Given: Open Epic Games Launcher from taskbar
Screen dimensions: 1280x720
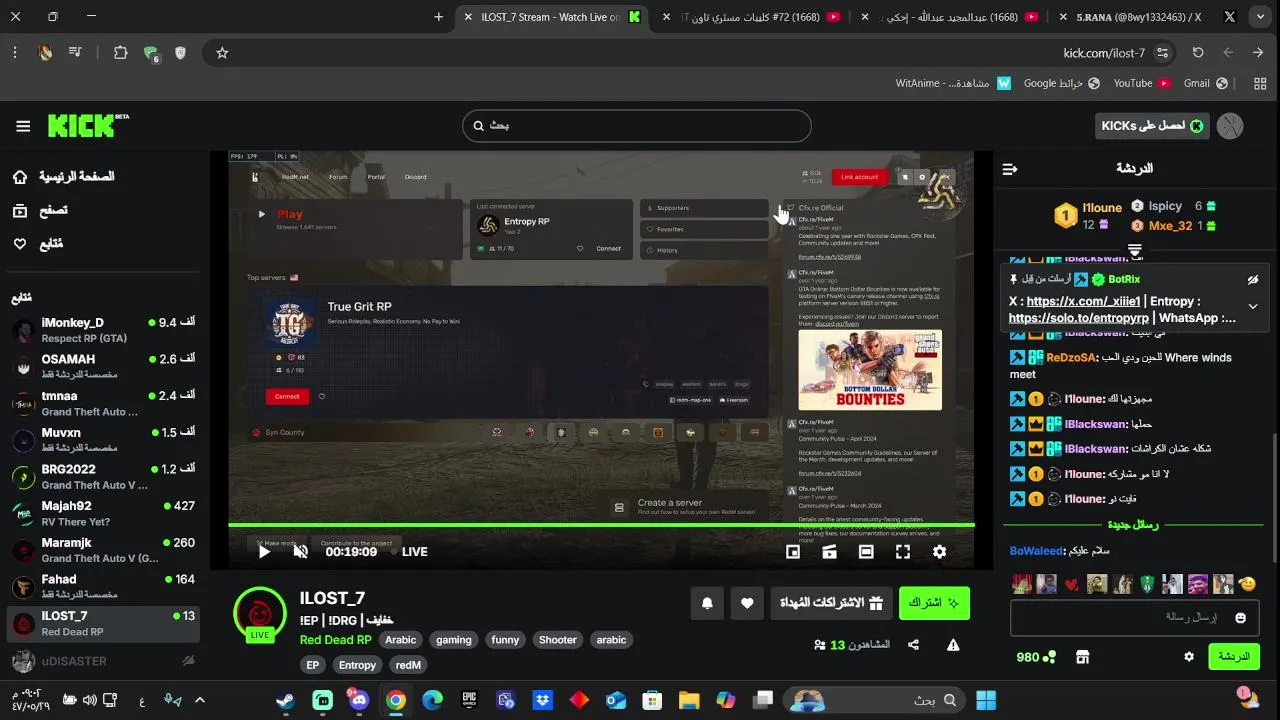Looking at the screenshot, I should pyautogui.click(x=469, y=700).
